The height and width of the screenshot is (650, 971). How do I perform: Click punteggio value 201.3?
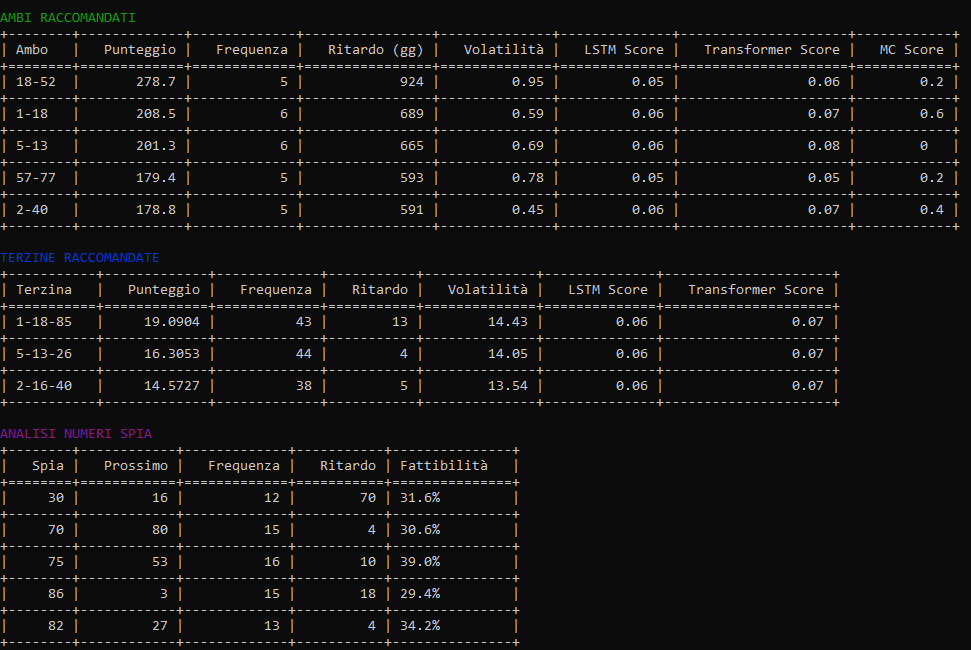click(x=156, y=145)
